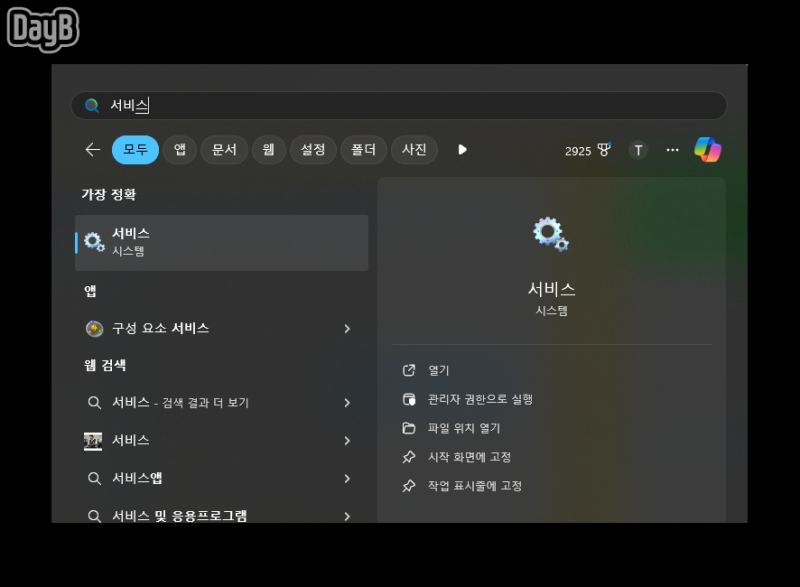This screenshot has height=587, width=800.
Task: Select the 모두 filter tab
Action: pos(135,149)
